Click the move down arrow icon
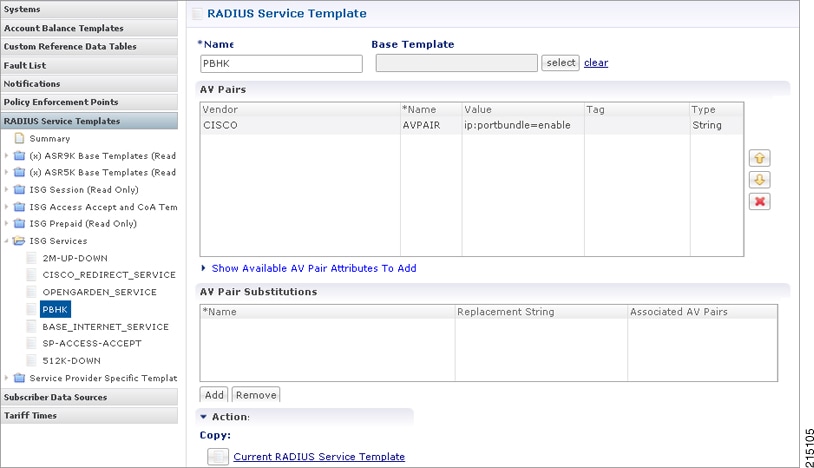 point(759,180)
